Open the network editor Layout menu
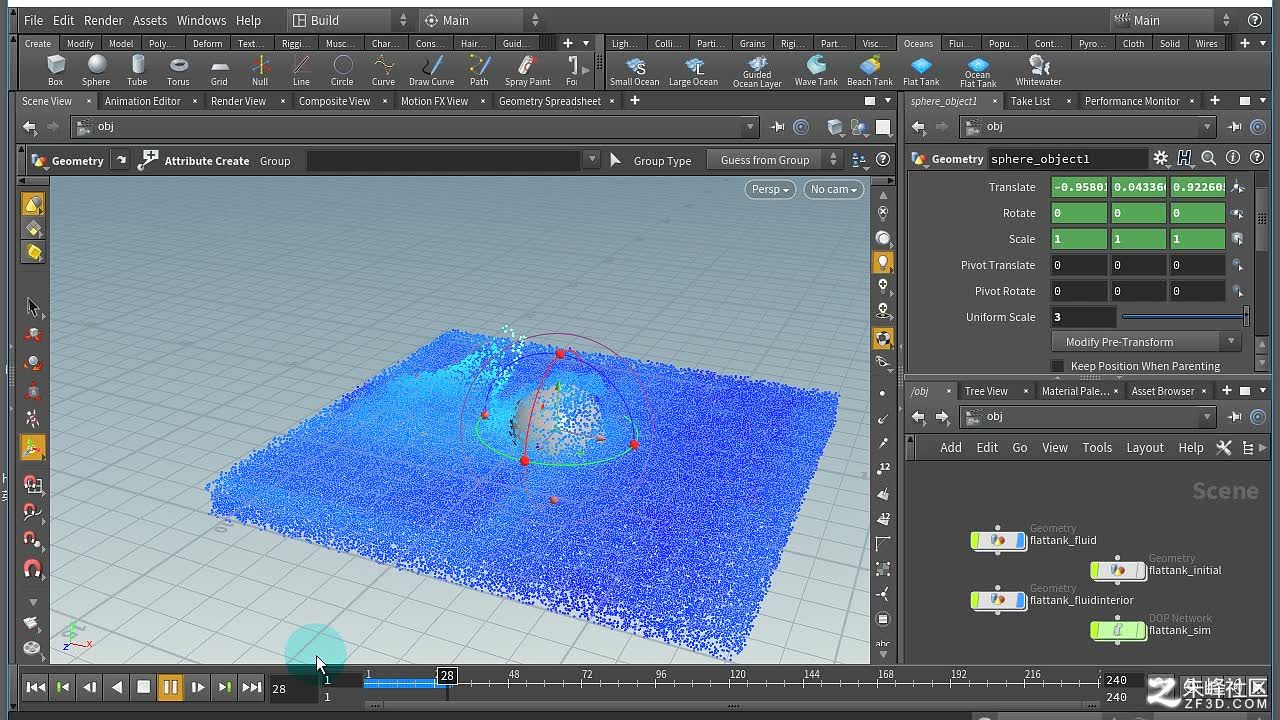Viewport: 1280px width, 720px height. (x=1144, y=448)
